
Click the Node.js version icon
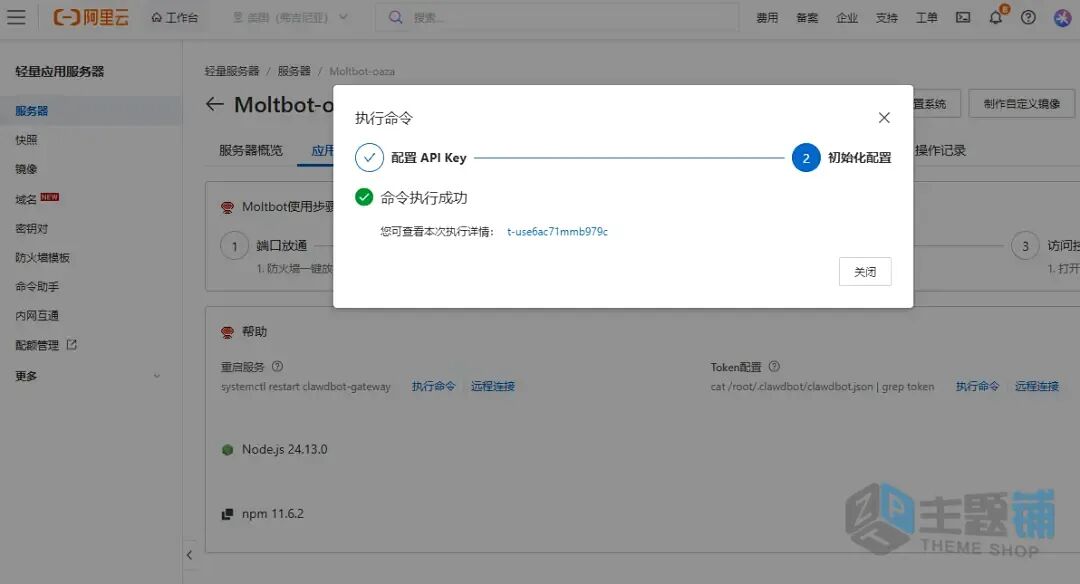click(227, 450)
